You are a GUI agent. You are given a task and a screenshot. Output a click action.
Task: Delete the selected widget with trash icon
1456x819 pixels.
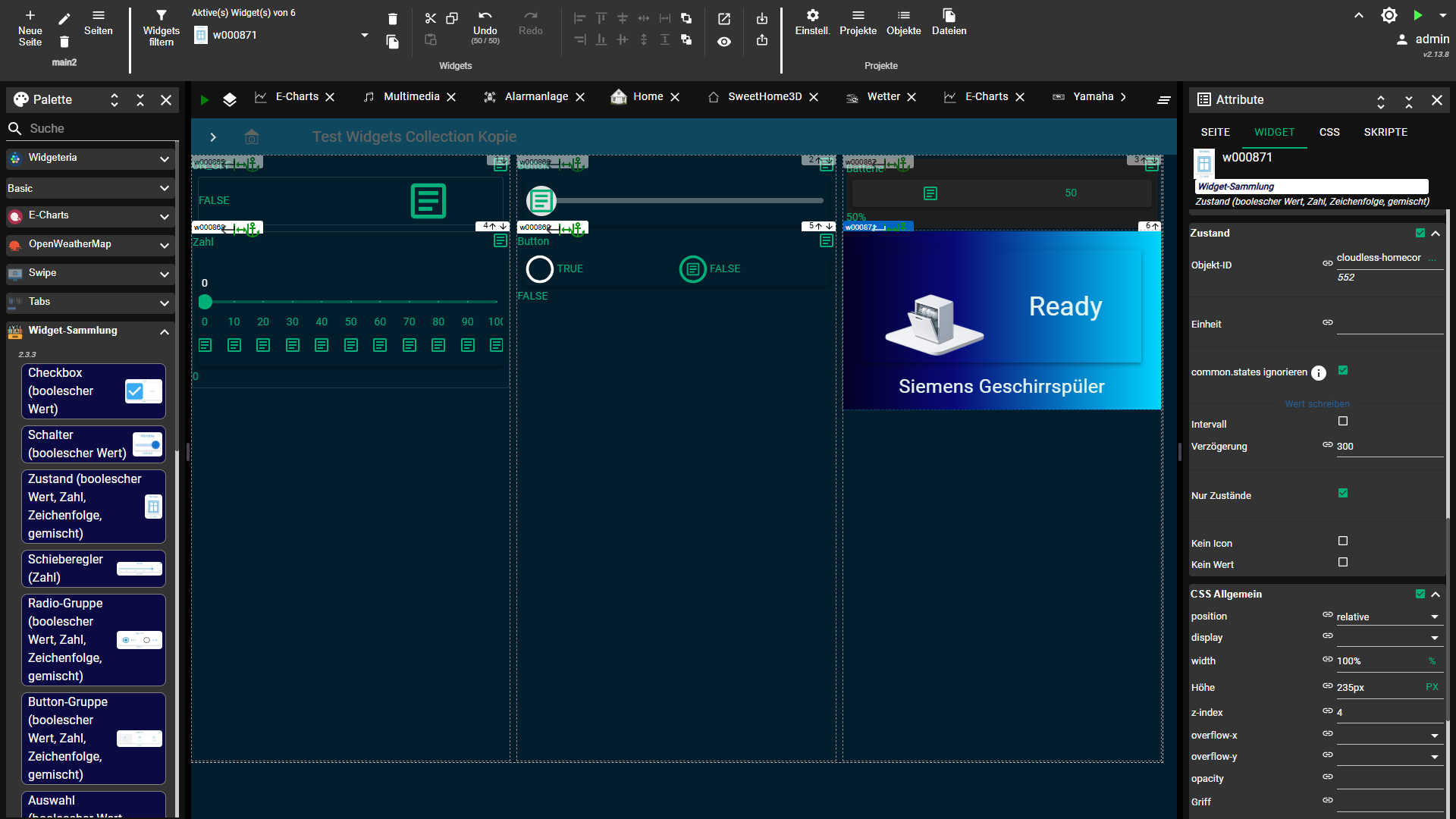tap(392, 18)
